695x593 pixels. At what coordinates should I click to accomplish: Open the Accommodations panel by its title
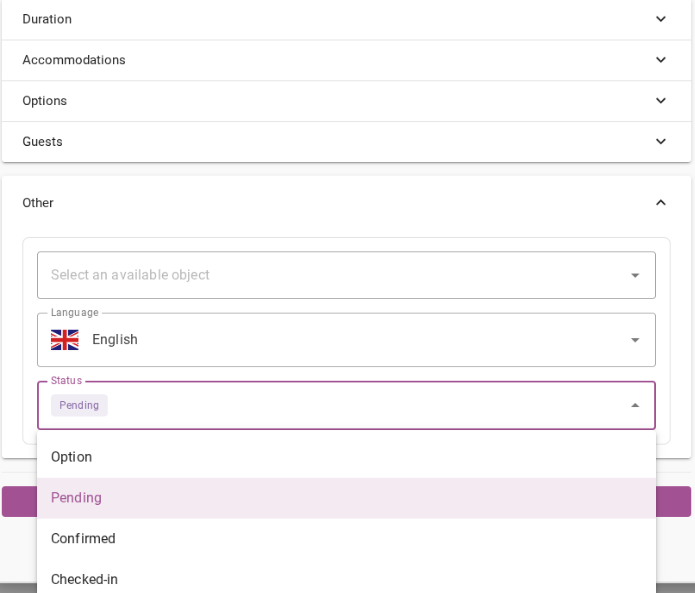pyautogui.click(x=74, y=60)
